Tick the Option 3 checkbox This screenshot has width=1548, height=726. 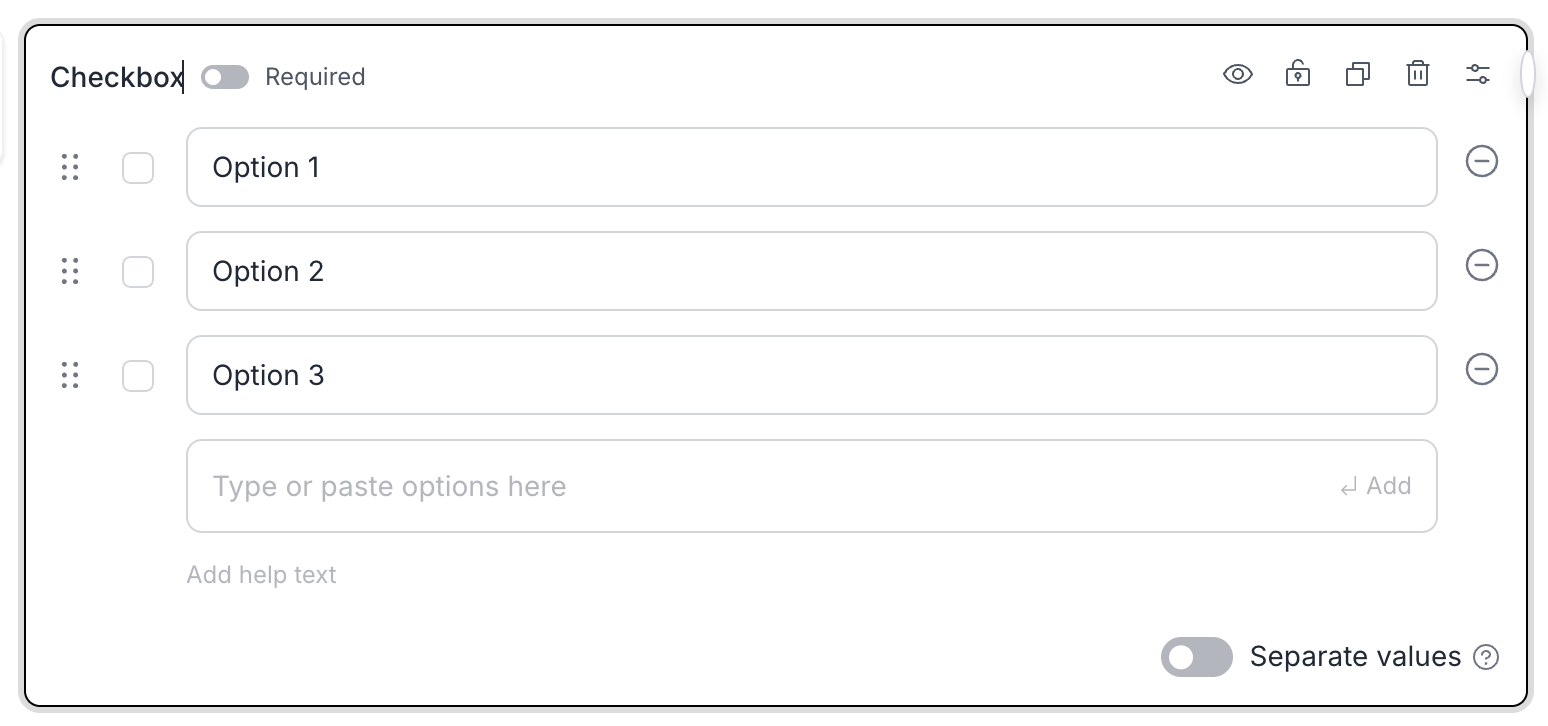tap(138, 376)
